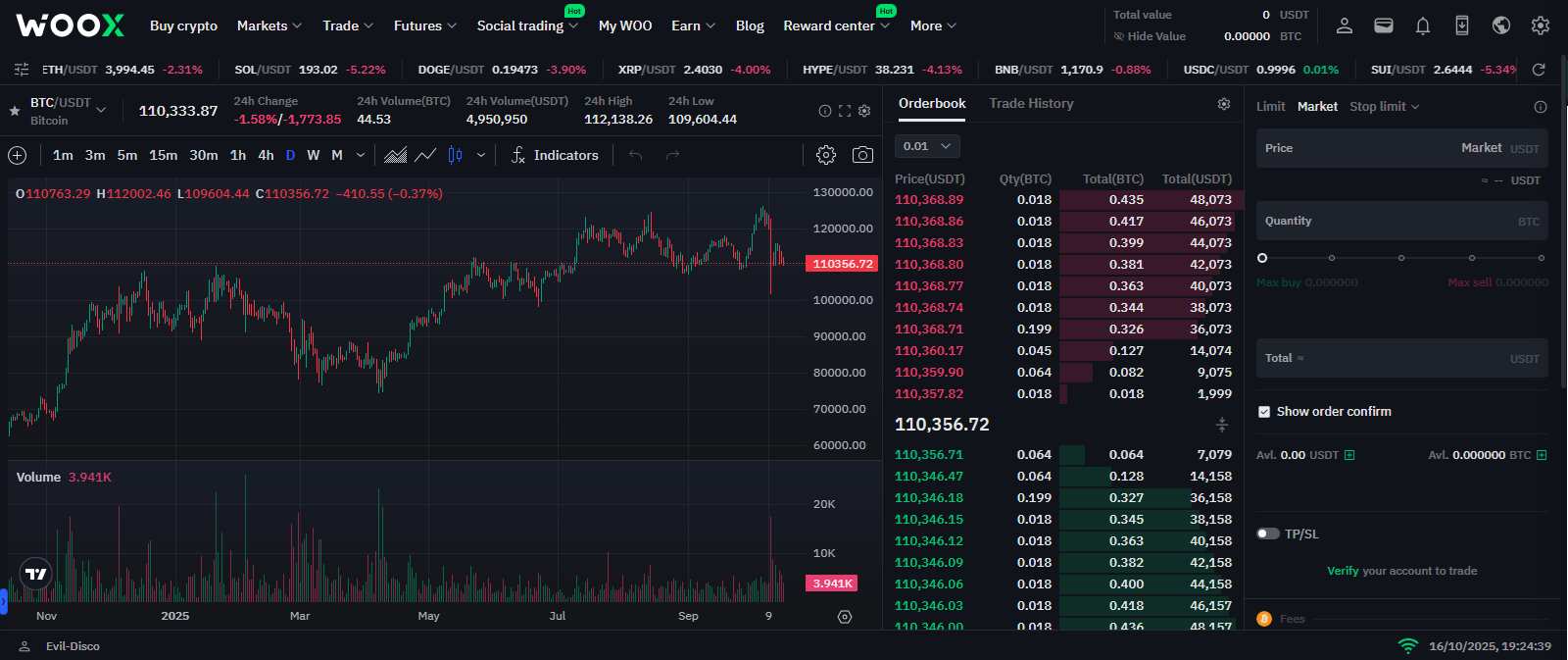This screenshot has height=660, width=1568.
Task: Enable the TP/SL toggle
Action: click(x=1268, y=533)
